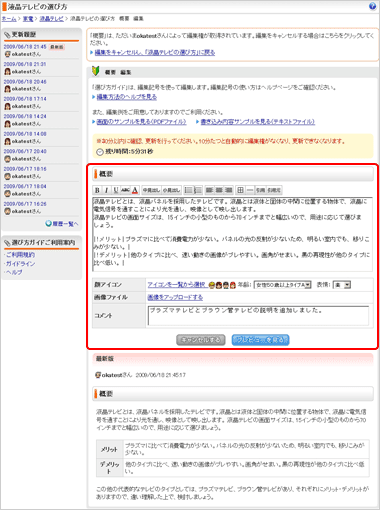Click into the overview editor text area
380x510 pixels.
tap(232, 234)
